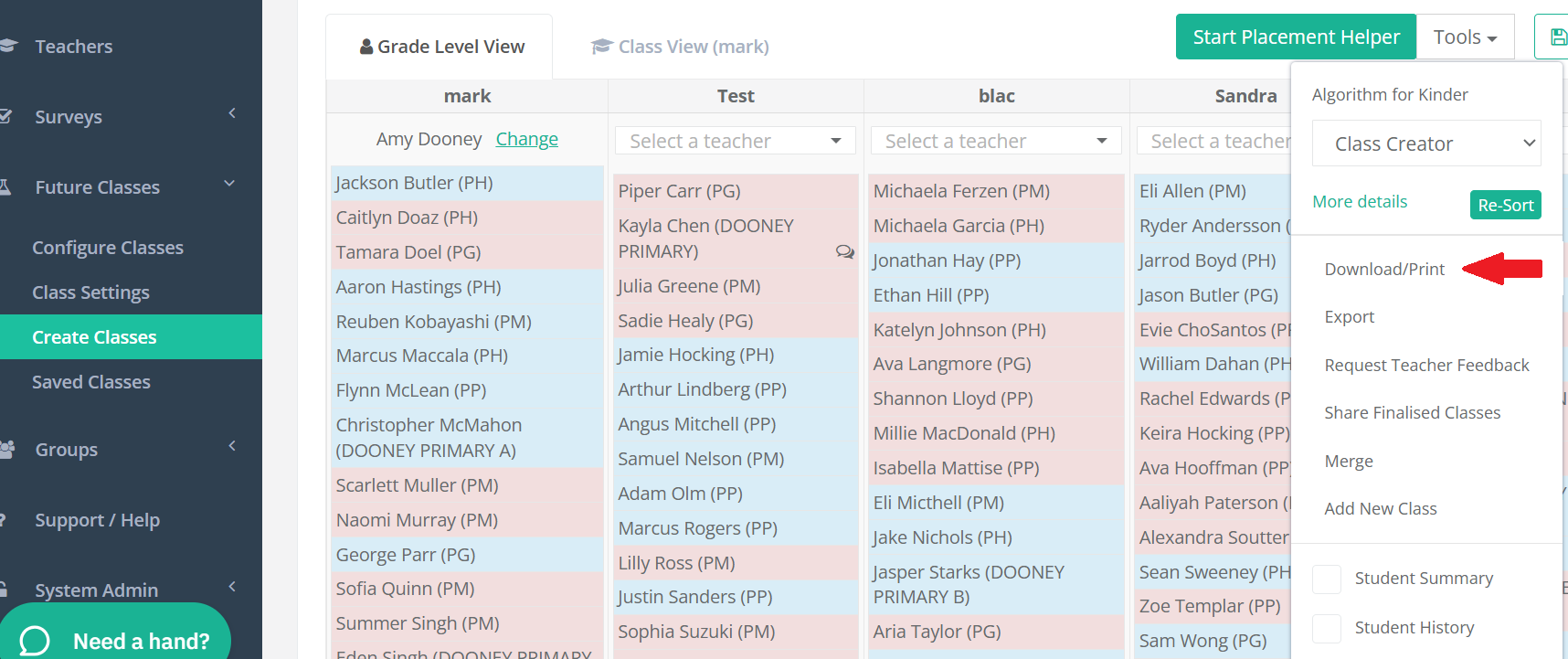
Task: Open the comment bubble on Kayla Chen
Action: tap(845, 251)
